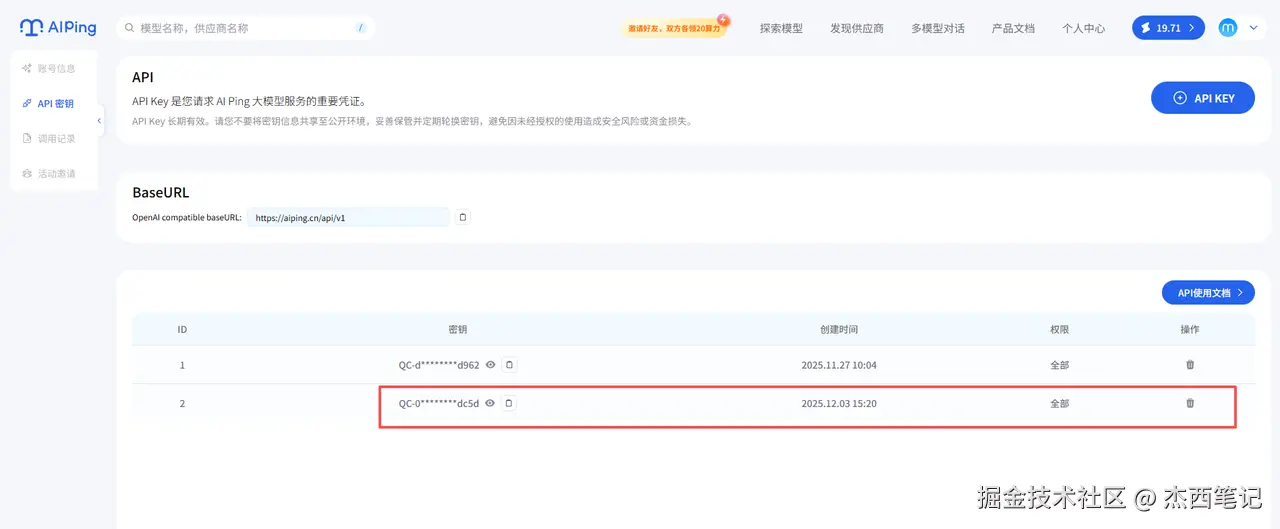Viewport: 1280px width, 529px height.
Task: Click the 操作 column header
Action: [x=1190, y=329]
